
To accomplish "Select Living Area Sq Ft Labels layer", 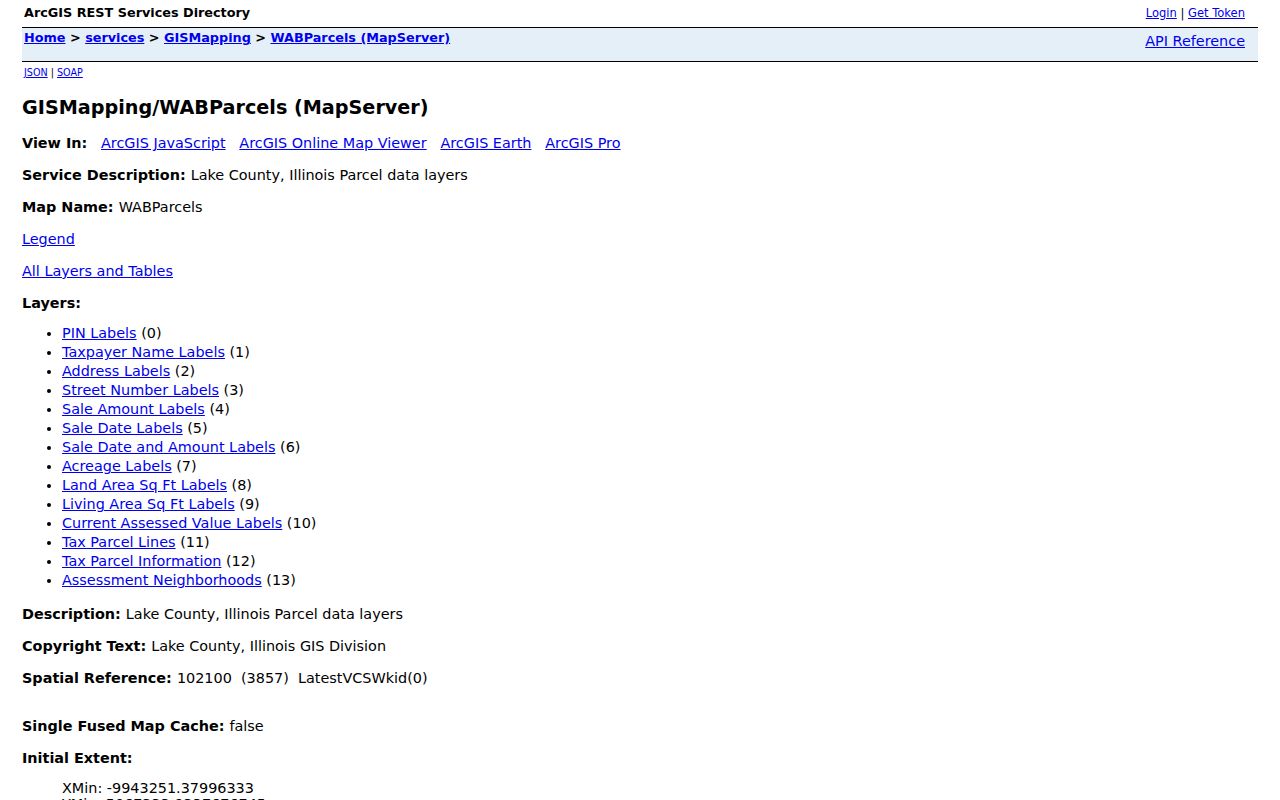I will coord(148,504).
